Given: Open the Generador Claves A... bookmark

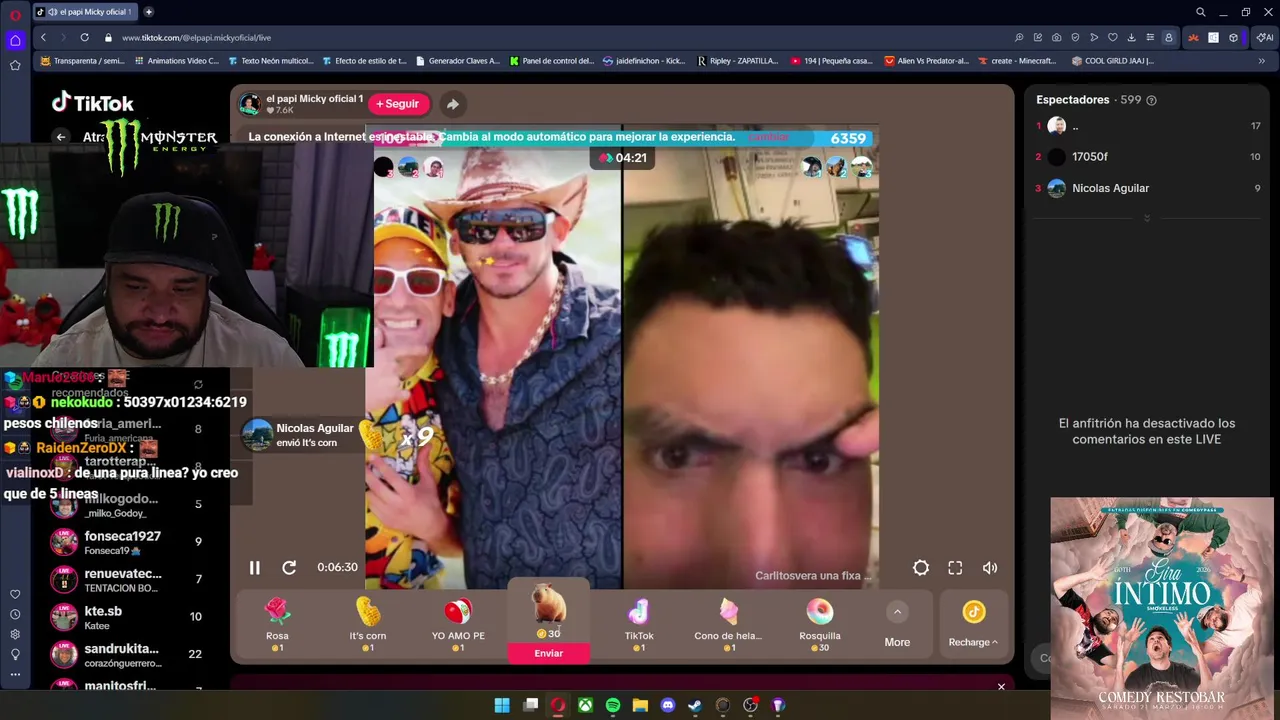Looking at the screenshot, I should (457, 60).
